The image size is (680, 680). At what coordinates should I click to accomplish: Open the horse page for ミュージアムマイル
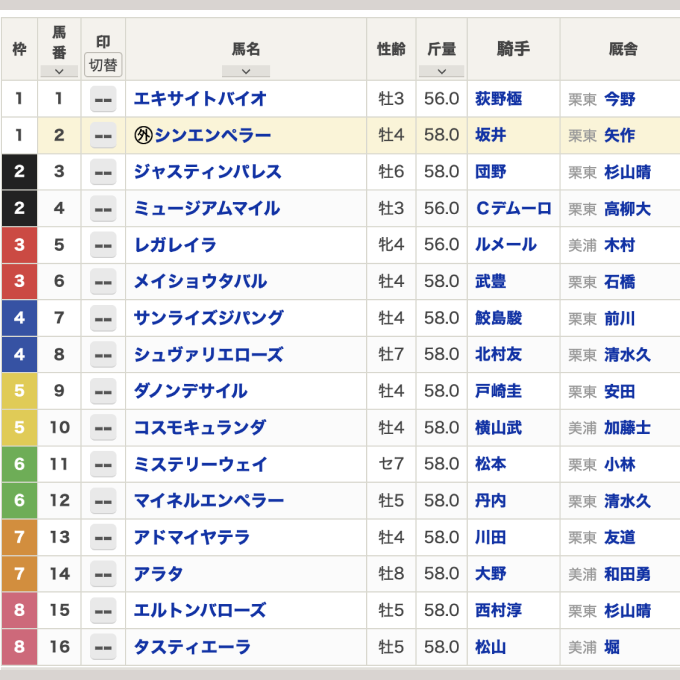click(206, 209)
